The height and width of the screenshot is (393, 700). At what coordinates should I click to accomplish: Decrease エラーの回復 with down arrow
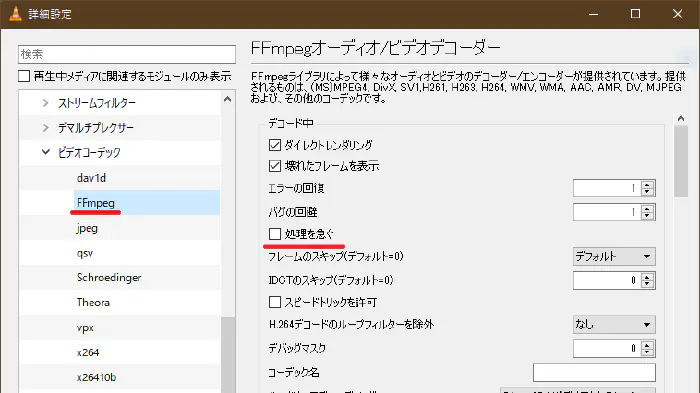pos(647,192)
